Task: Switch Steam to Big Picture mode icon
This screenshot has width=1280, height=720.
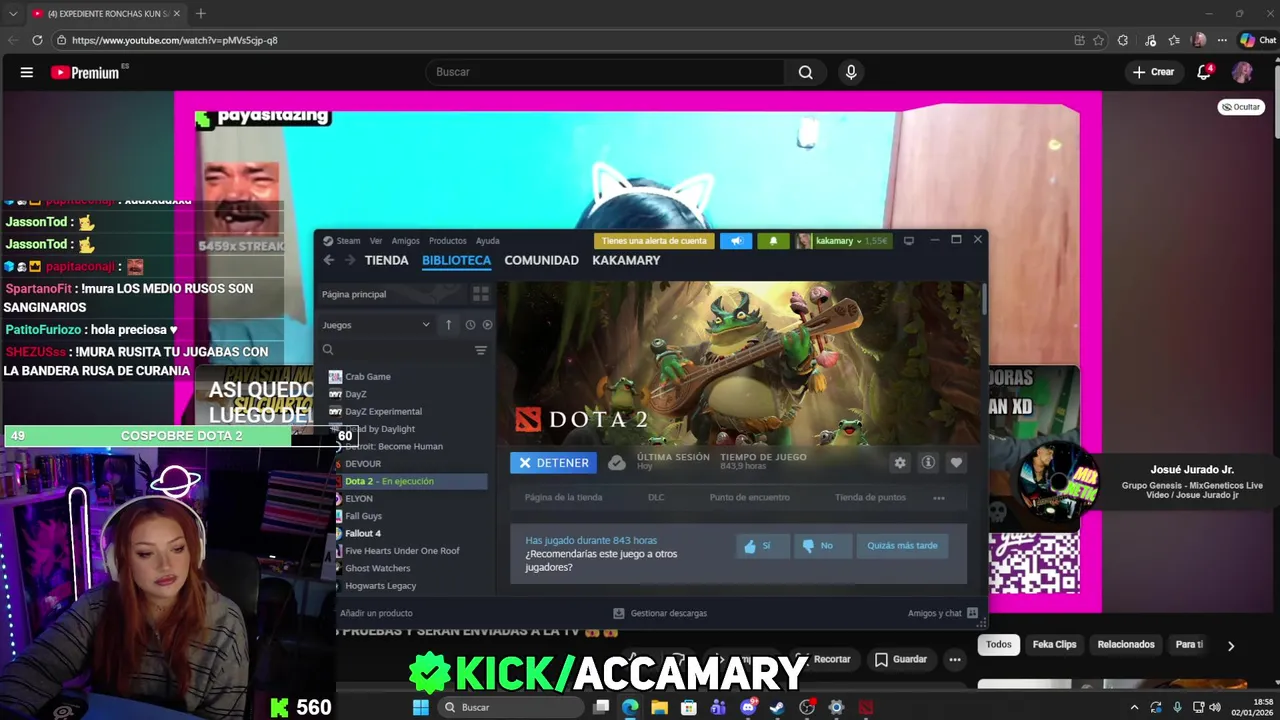Action: point(908,241)
